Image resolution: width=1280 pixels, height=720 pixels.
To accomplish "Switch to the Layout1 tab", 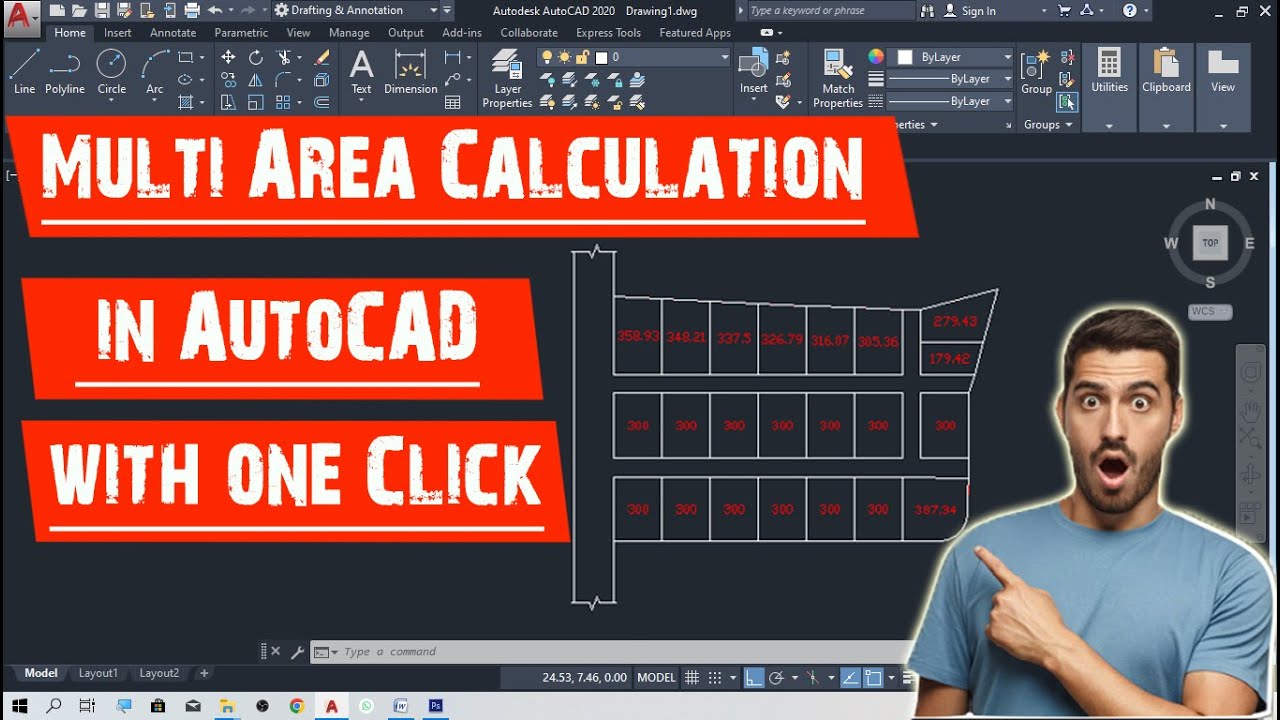I will click(x=98, y=673).
